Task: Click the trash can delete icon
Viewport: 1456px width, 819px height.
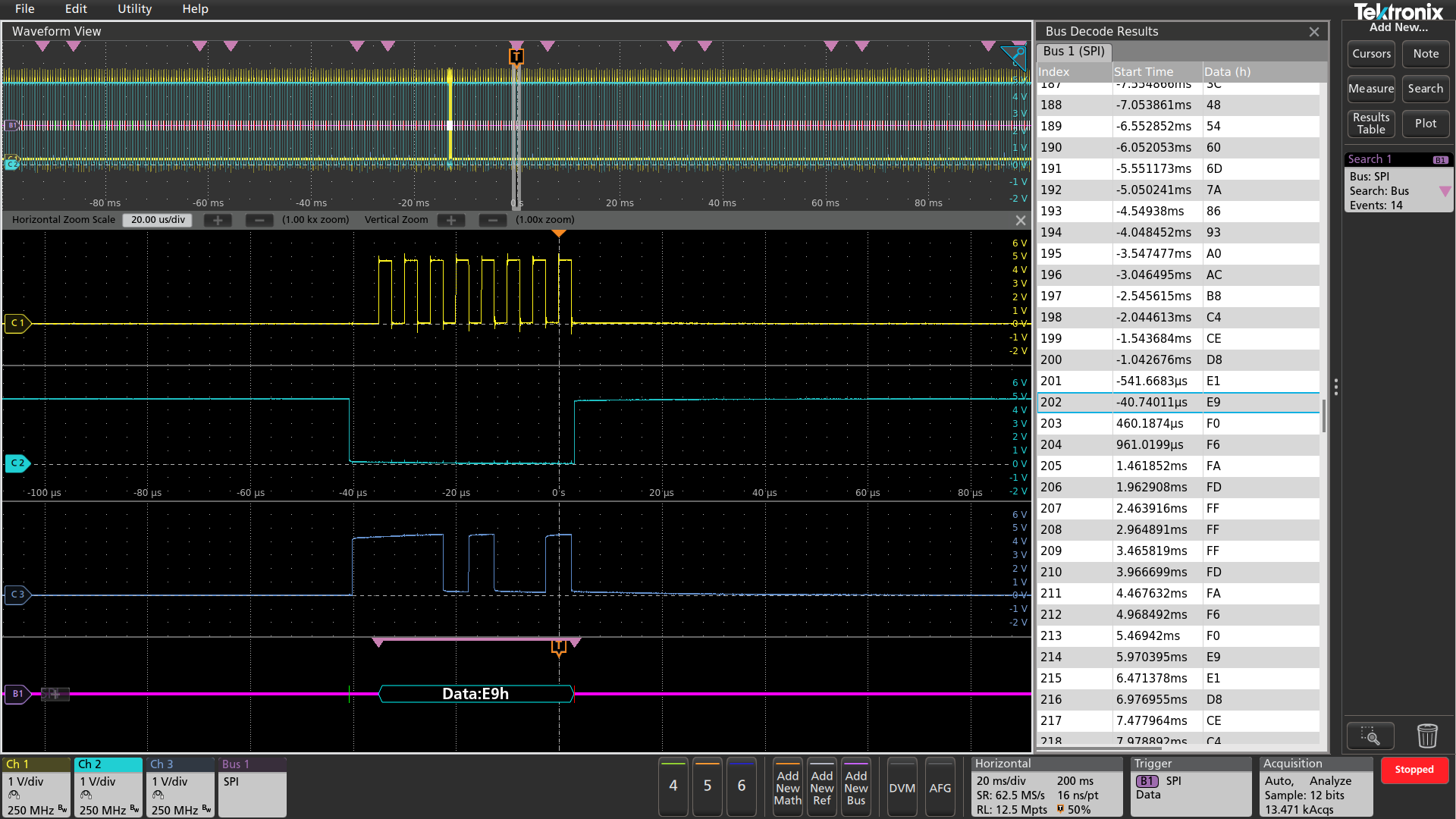Action: tap(1426, 736)
